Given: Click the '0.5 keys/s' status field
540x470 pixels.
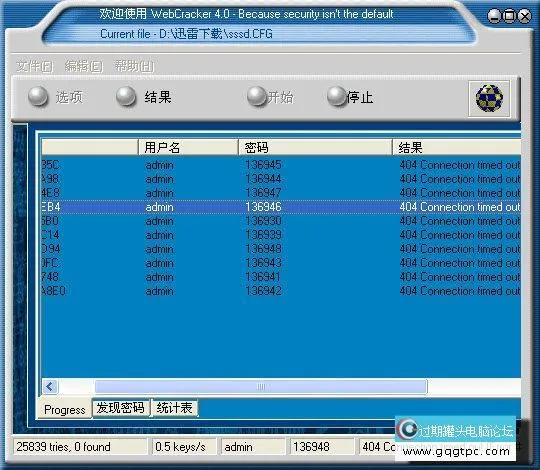Looking at the screenshot, I should [x=184, y=447].
